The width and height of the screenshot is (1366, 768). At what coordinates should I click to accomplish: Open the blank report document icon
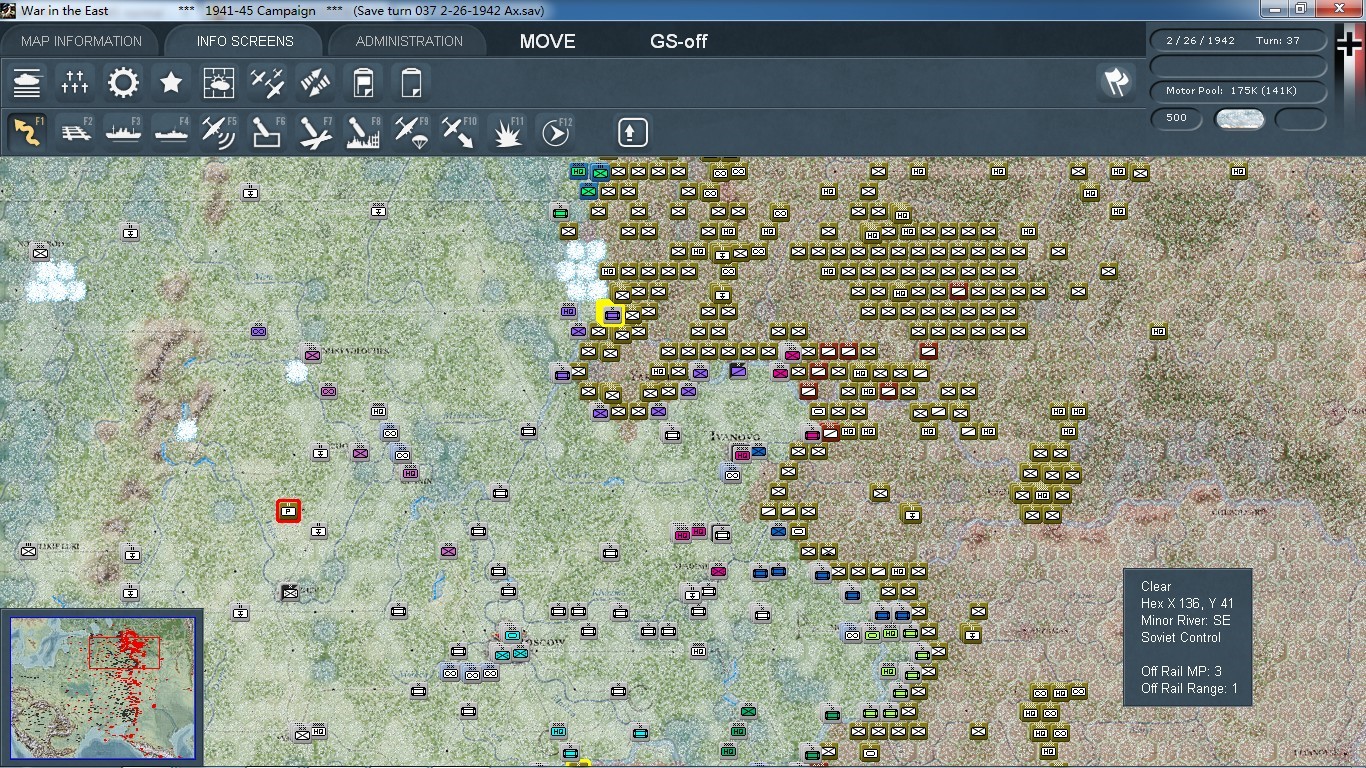click(x=411, y=82)
